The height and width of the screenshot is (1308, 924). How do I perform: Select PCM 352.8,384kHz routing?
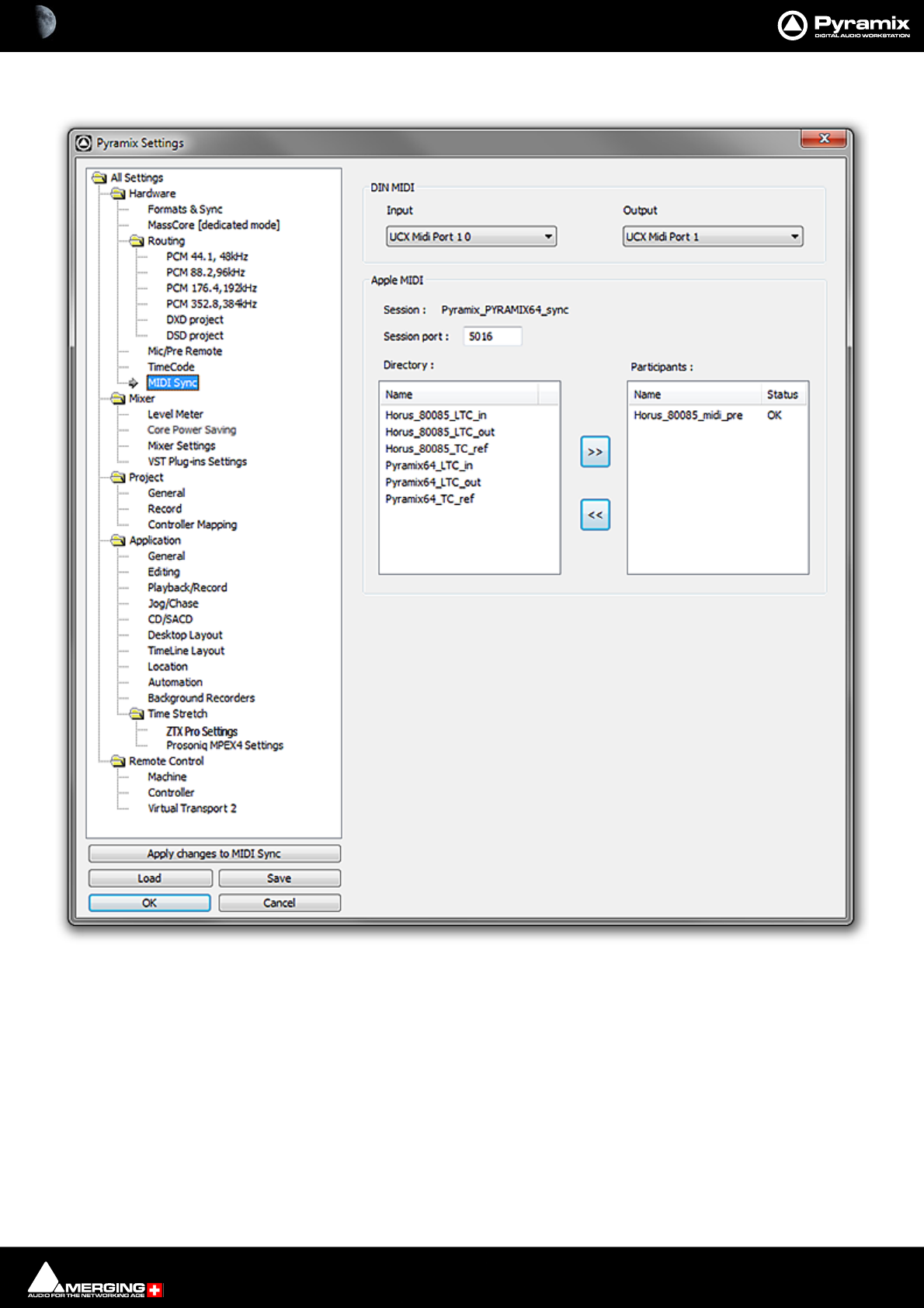click(211, 304)
